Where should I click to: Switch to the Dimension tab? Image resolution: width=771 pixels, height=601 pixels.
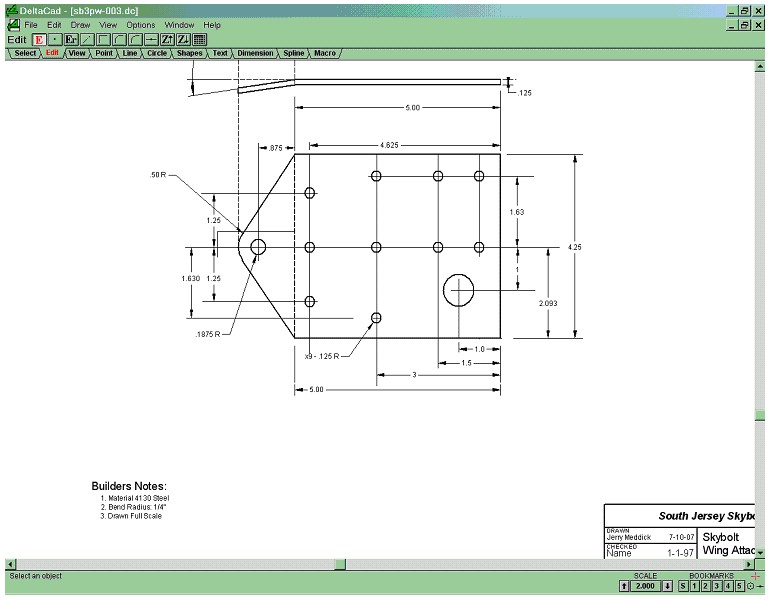click(x=255, y=53)
